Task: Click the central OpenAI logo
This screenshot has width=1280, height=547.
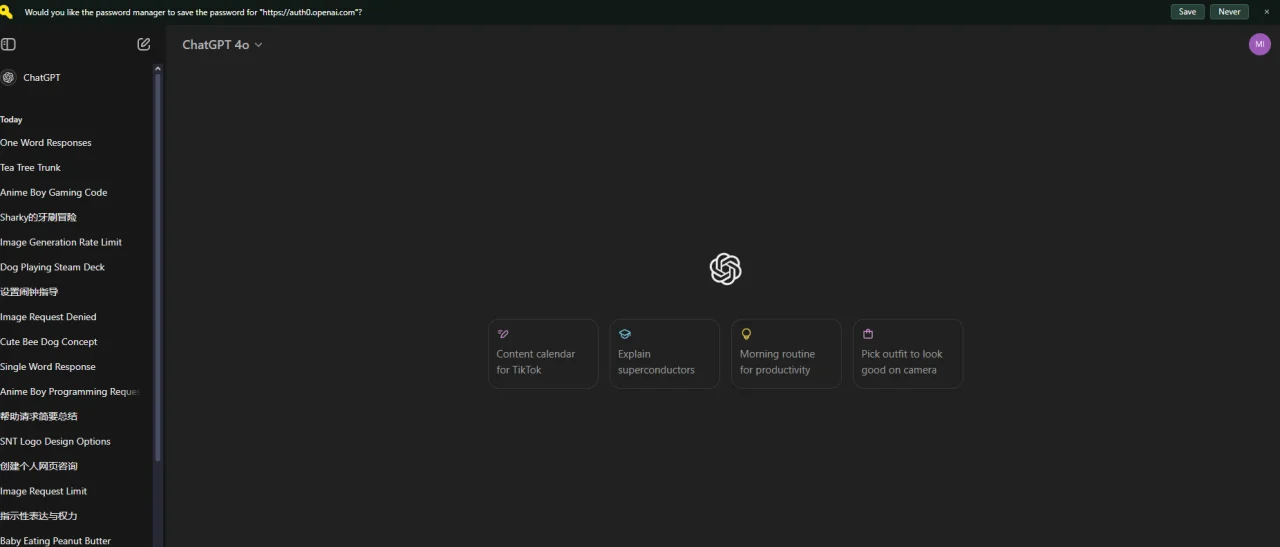Action: point(725,269)
